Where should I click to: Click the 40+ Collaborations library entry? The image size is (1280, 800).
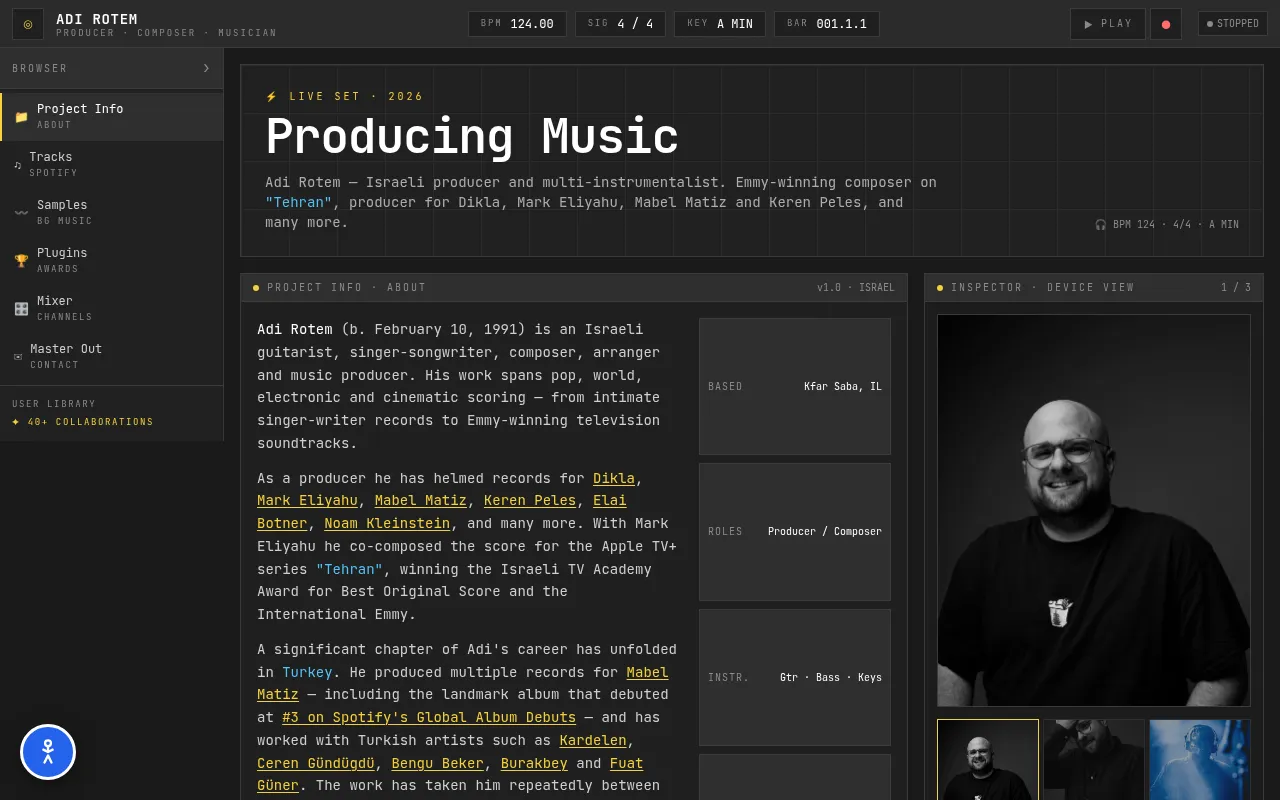(x=83, y=422)
